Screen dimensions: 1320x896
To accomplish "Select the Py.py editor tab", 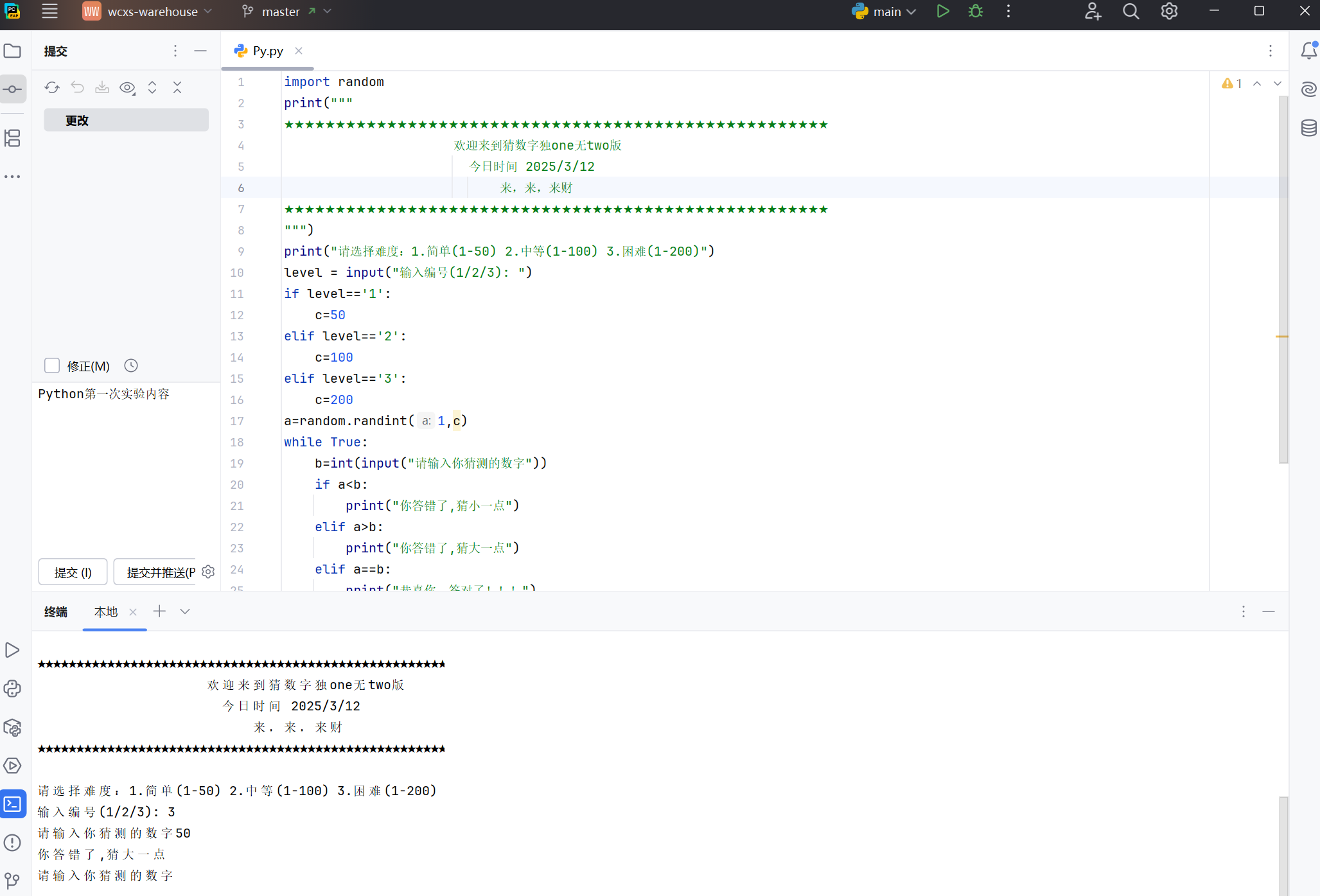I will (267, 51).
